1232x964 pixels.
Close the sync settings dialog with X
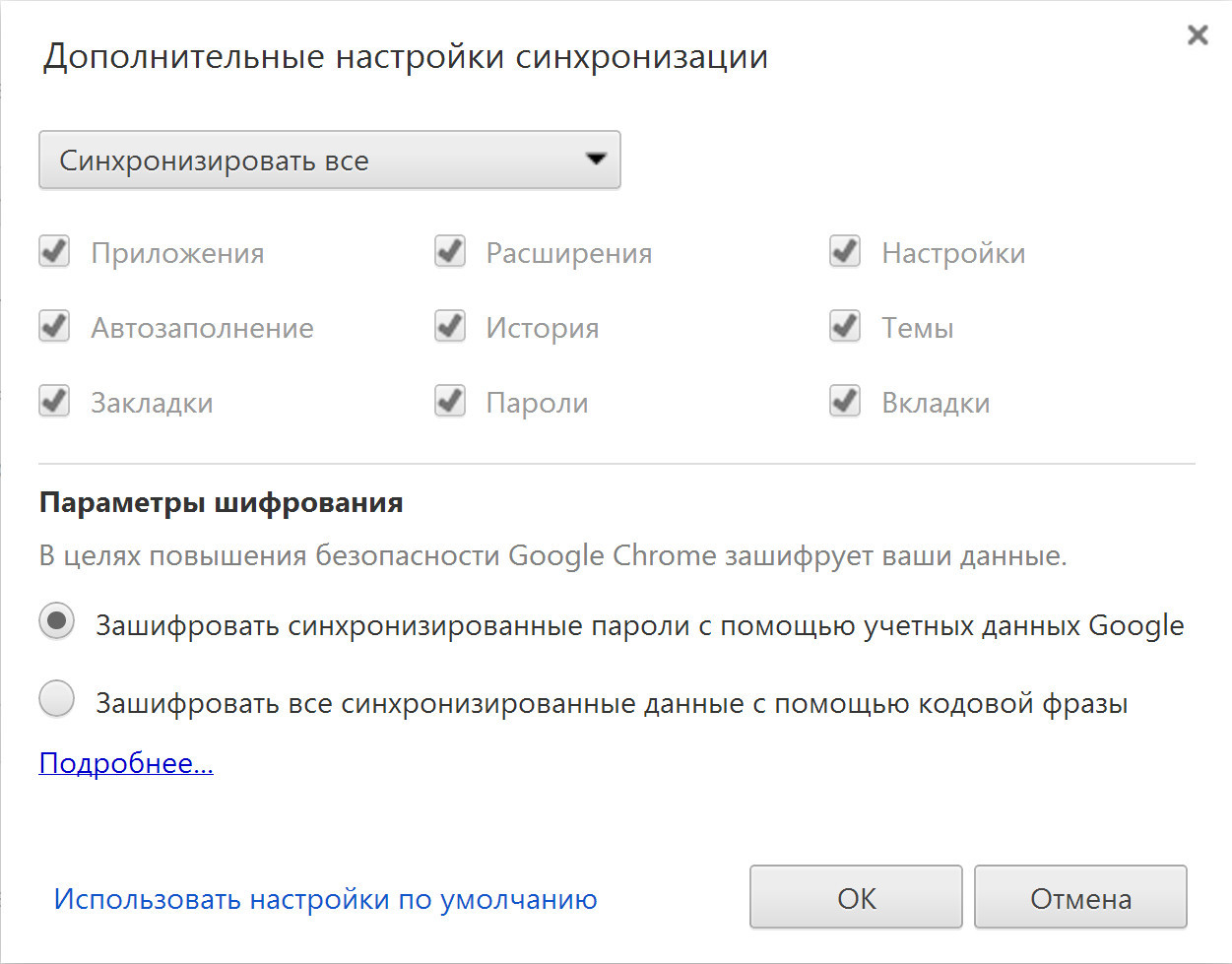tap(1198, 35)
